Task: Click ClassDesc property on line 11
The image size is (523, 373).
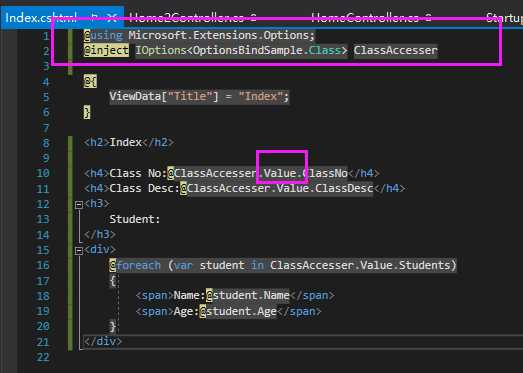Action: (x=344, y=189)
